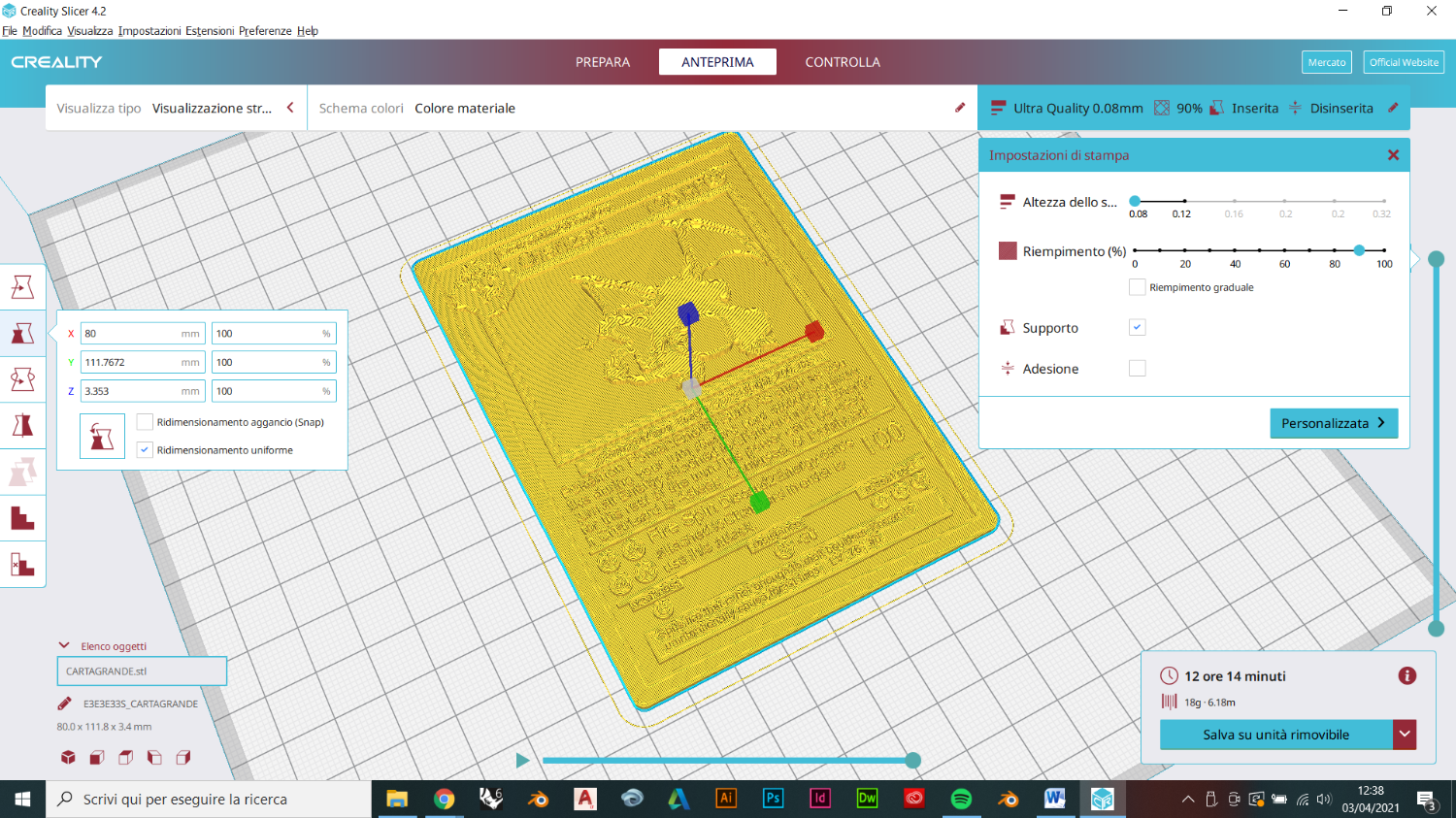This screenshot has height=818, width=1456.
Task: Click the Z dimension mm input field
Action: (143, 391)
